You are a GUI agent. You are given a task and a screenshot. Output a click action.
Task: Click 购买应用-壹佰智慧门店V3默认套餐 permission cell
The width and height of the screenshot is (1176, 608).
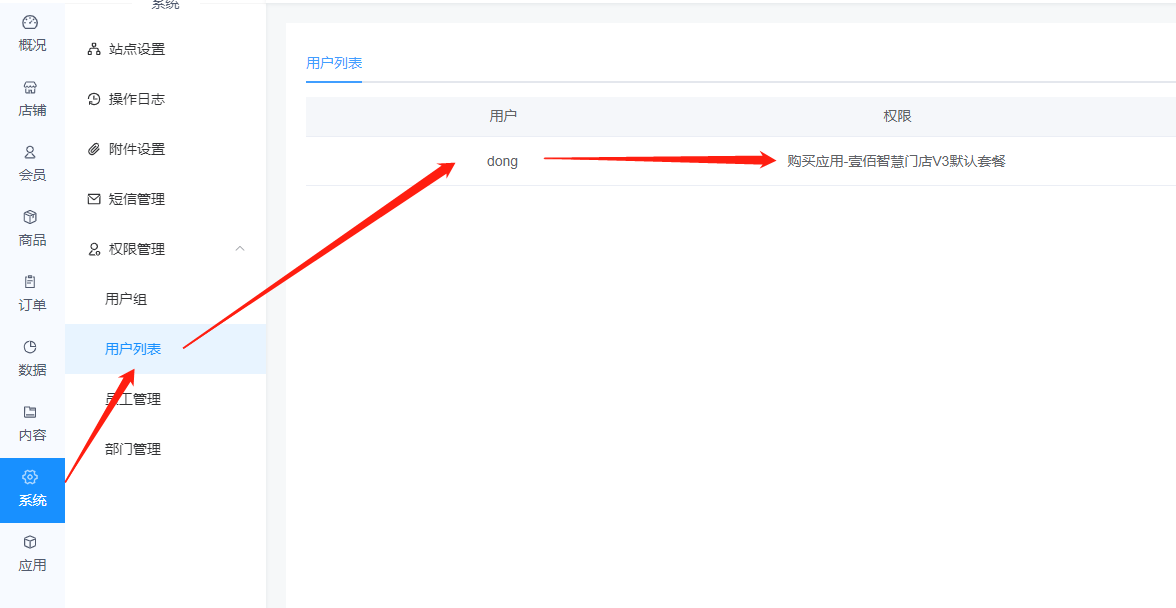(x=896, y=161)
